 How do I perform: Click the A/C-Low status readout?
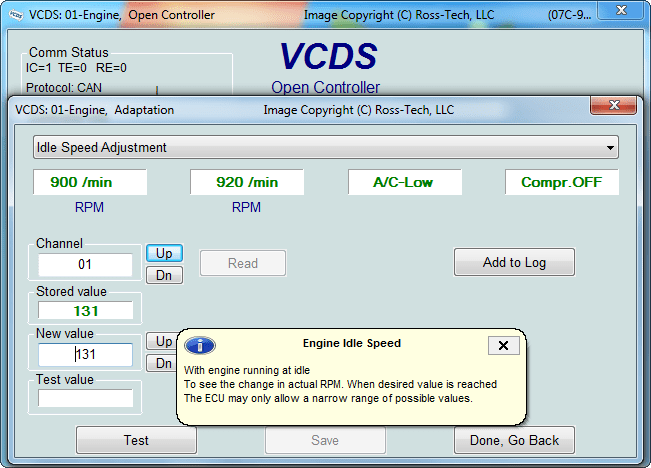[404, 182]
